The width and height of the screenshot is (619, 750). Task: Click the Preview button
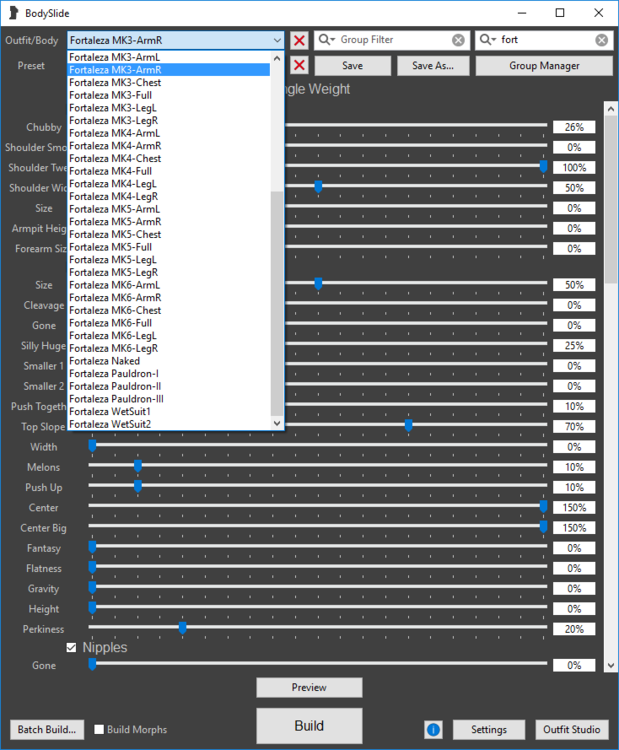pos(309,687)
